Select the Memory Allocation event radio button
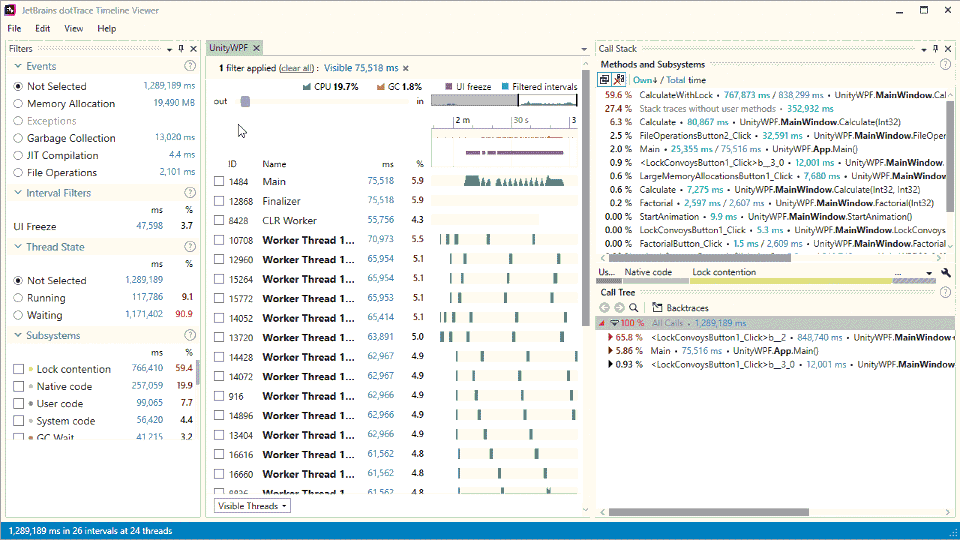The width and height of the screenshot is (960, 540). 18,104
